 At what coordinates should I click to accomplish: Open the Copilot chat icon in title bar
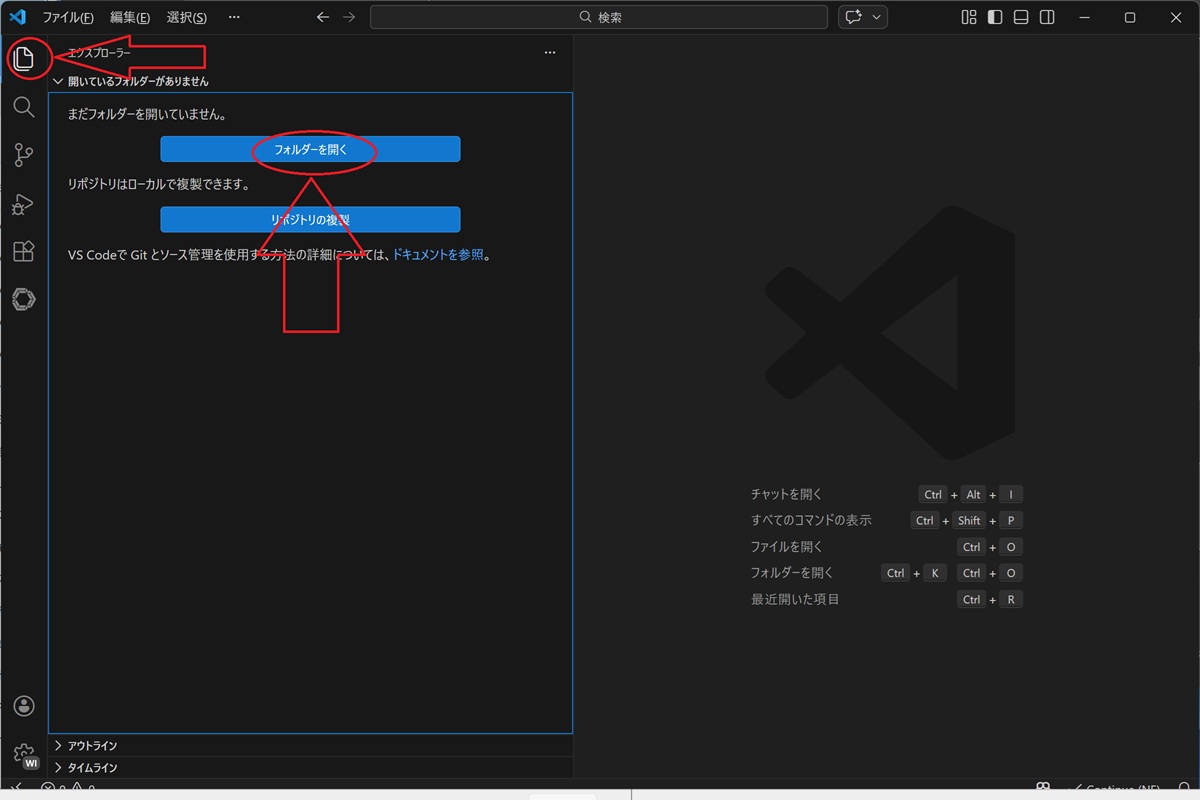853,17
